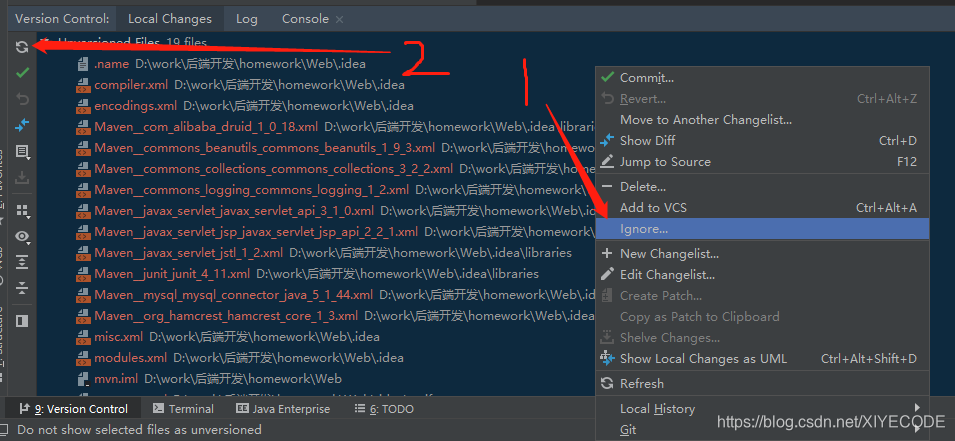Close the Console tab with its x
955x441 pixels.
point(339,19)
